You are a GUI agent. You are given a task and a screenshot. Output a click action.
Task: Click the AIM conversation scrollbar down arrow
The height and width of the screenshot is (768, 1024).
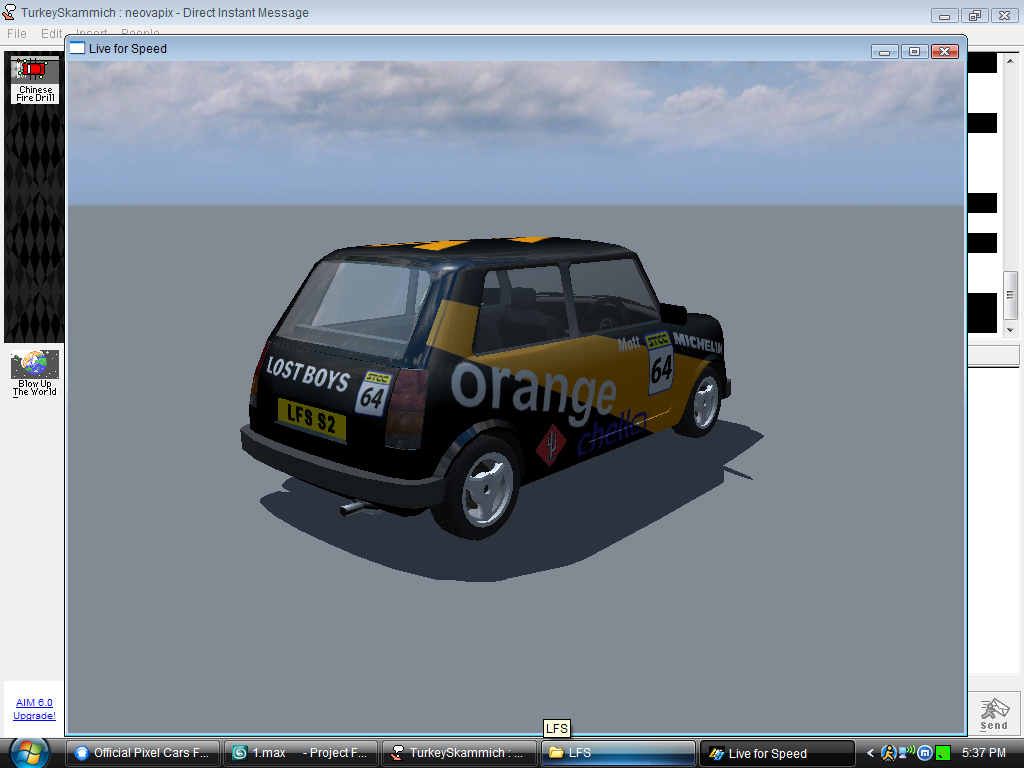(1010, 330)
